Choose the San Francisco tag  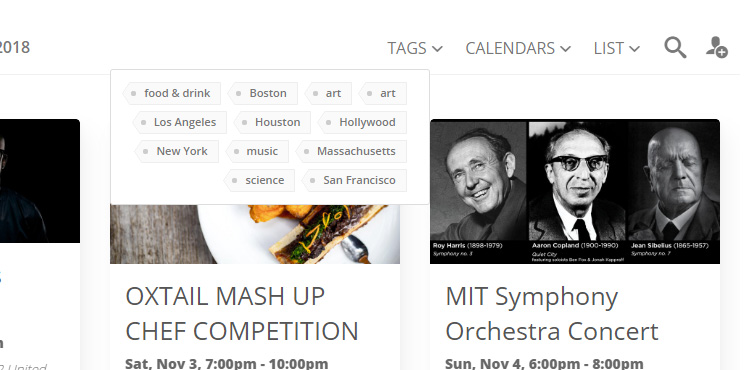[354, 180]
